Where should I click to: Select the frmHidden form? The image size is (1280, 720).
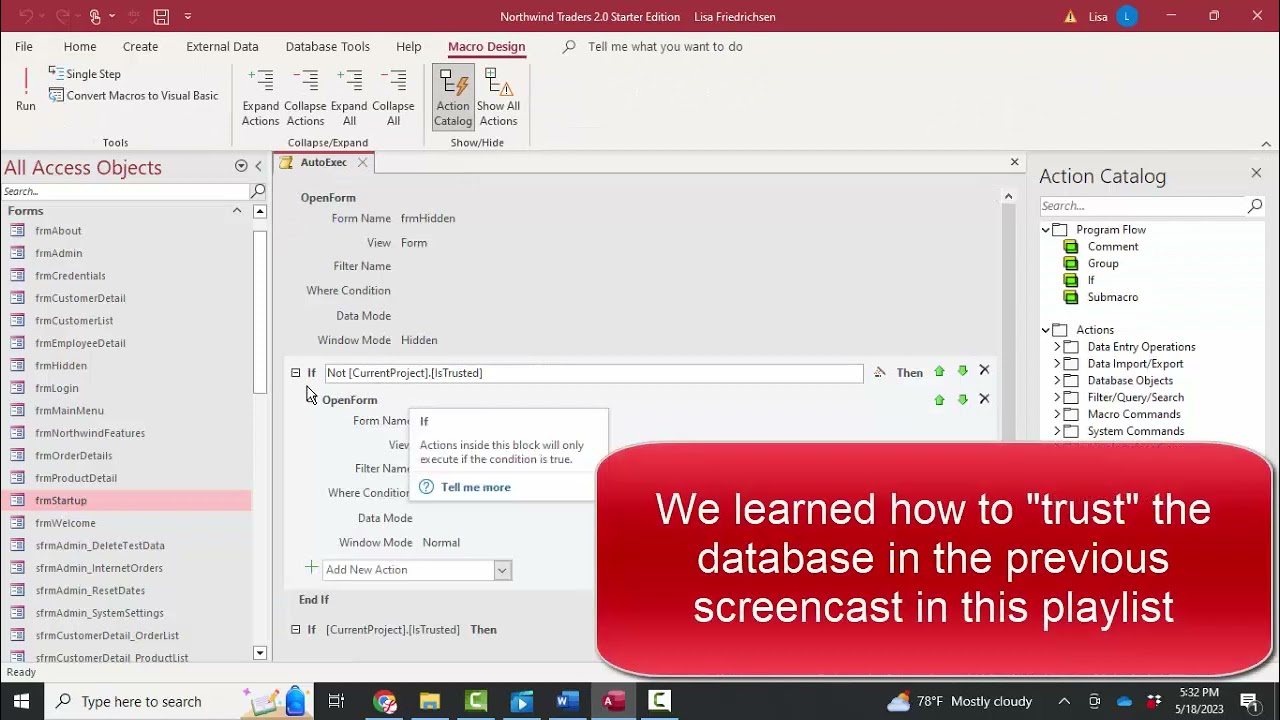pos(60,366)
